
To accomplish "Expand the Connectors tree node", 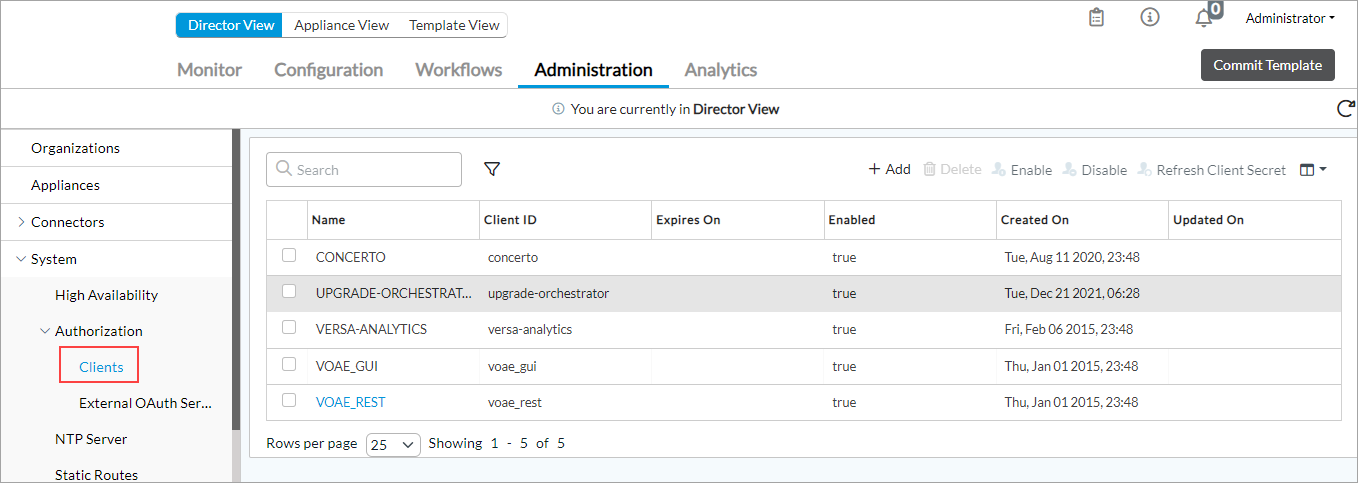I will tap(21, 222).
